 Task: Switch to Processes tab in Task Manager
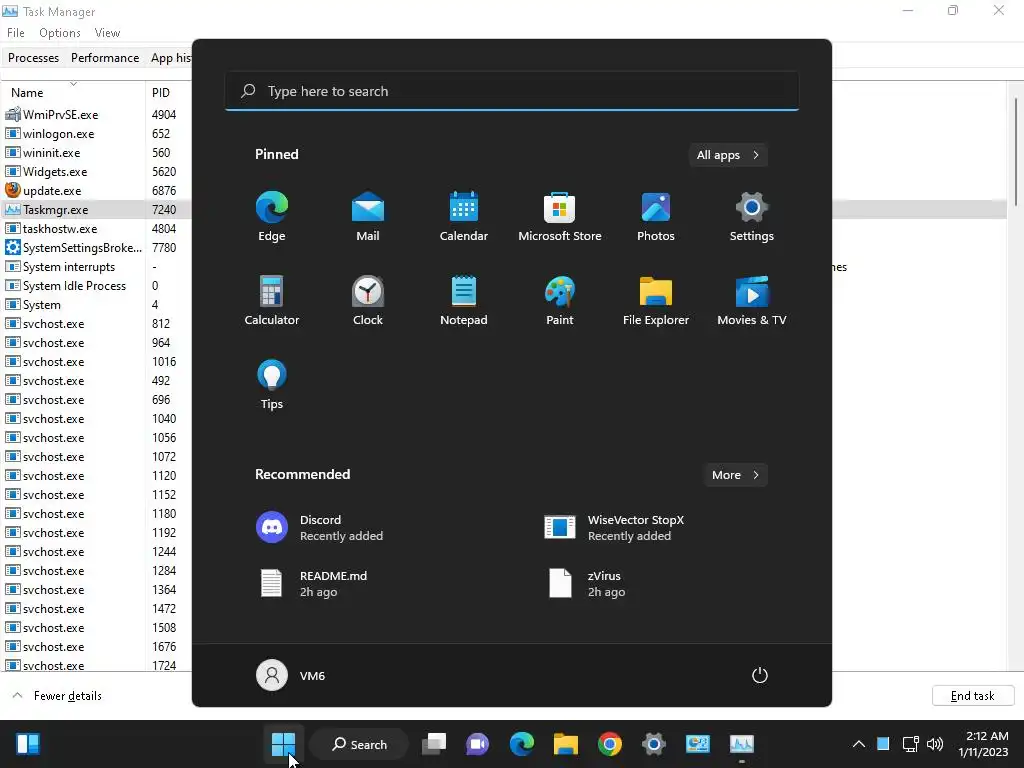click(33, 57)
